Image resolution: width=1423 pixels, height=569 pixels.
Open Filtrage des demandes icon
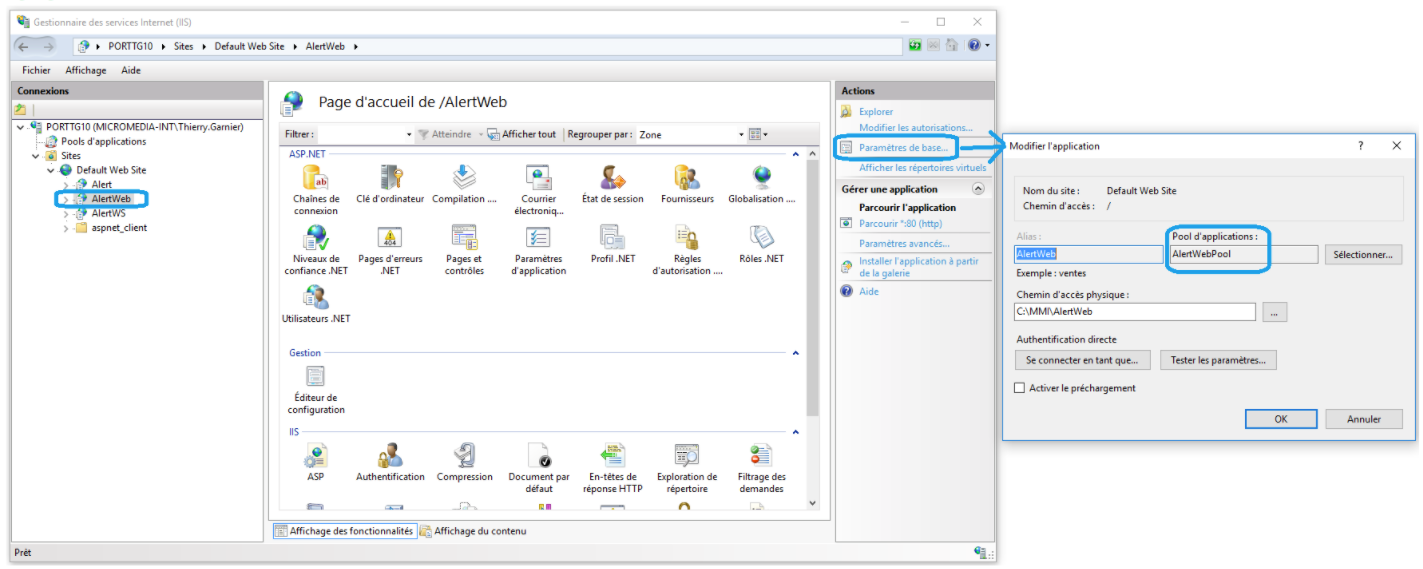coord(761,457)
